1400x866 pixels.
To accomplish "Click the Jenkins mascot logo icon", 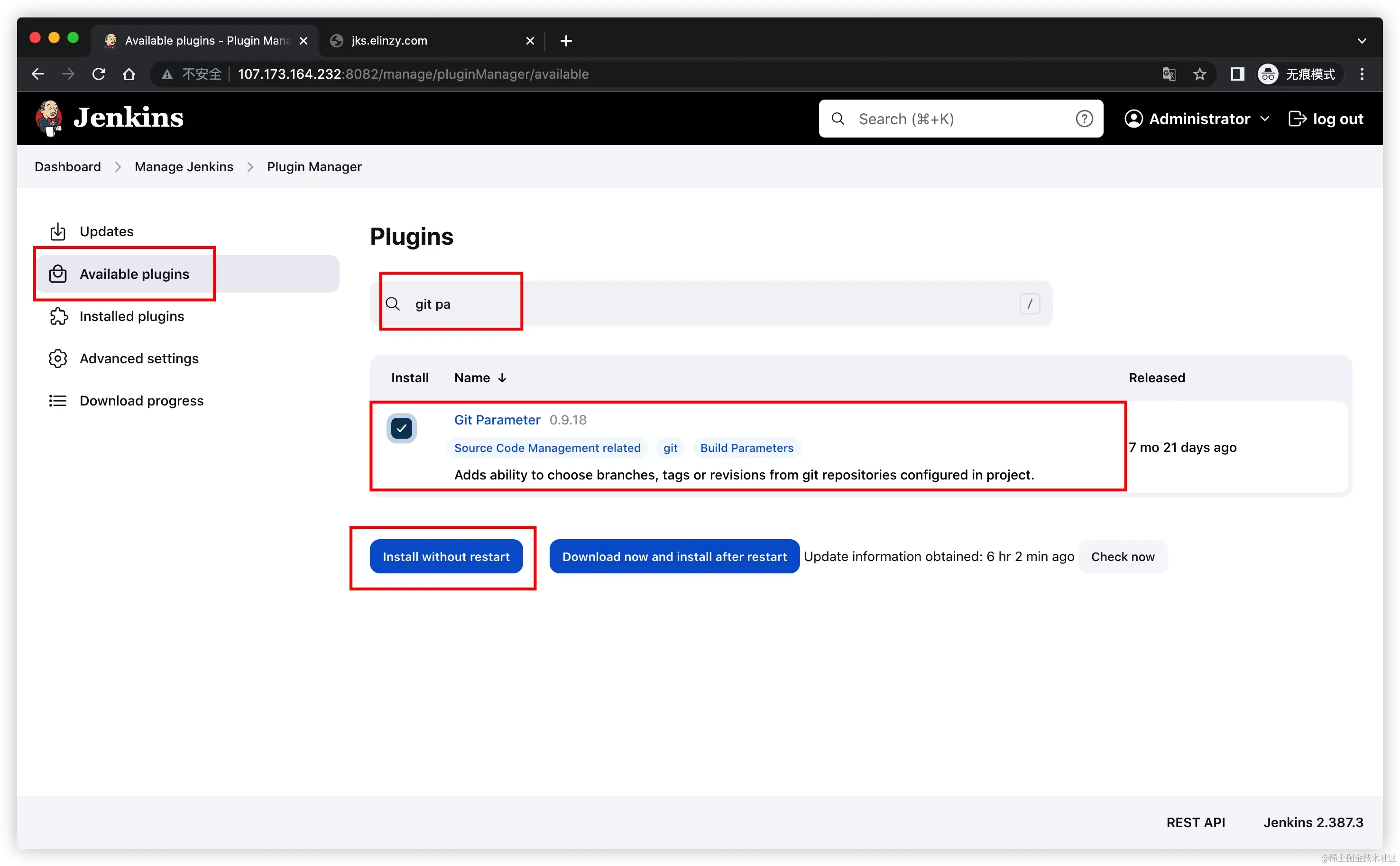I will point(49,118).
